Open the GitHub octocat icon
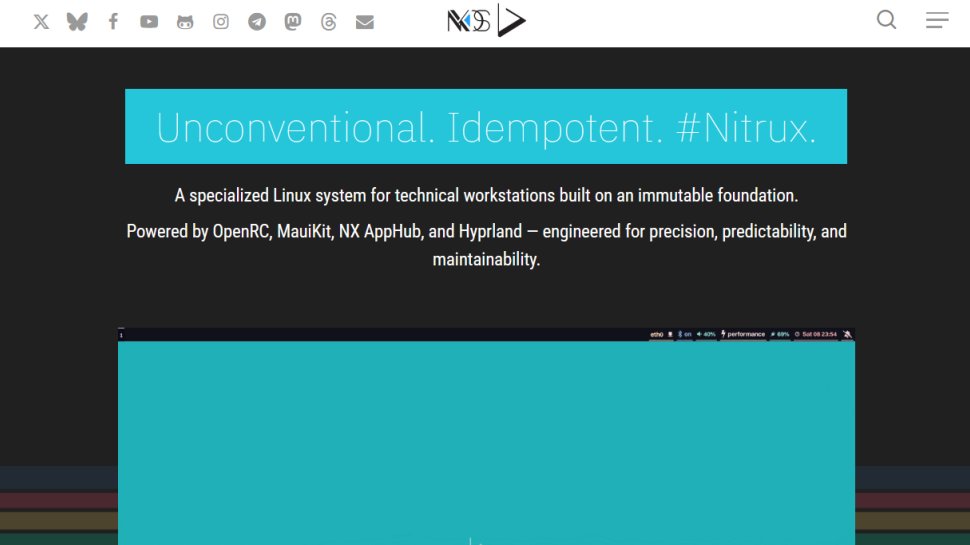Viewport: 970px width, 545px height. (185, 22)
